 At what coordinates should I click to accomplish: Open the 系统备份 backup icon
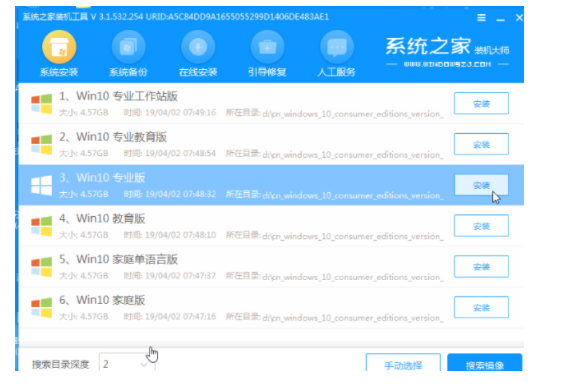tap(128, 47)
